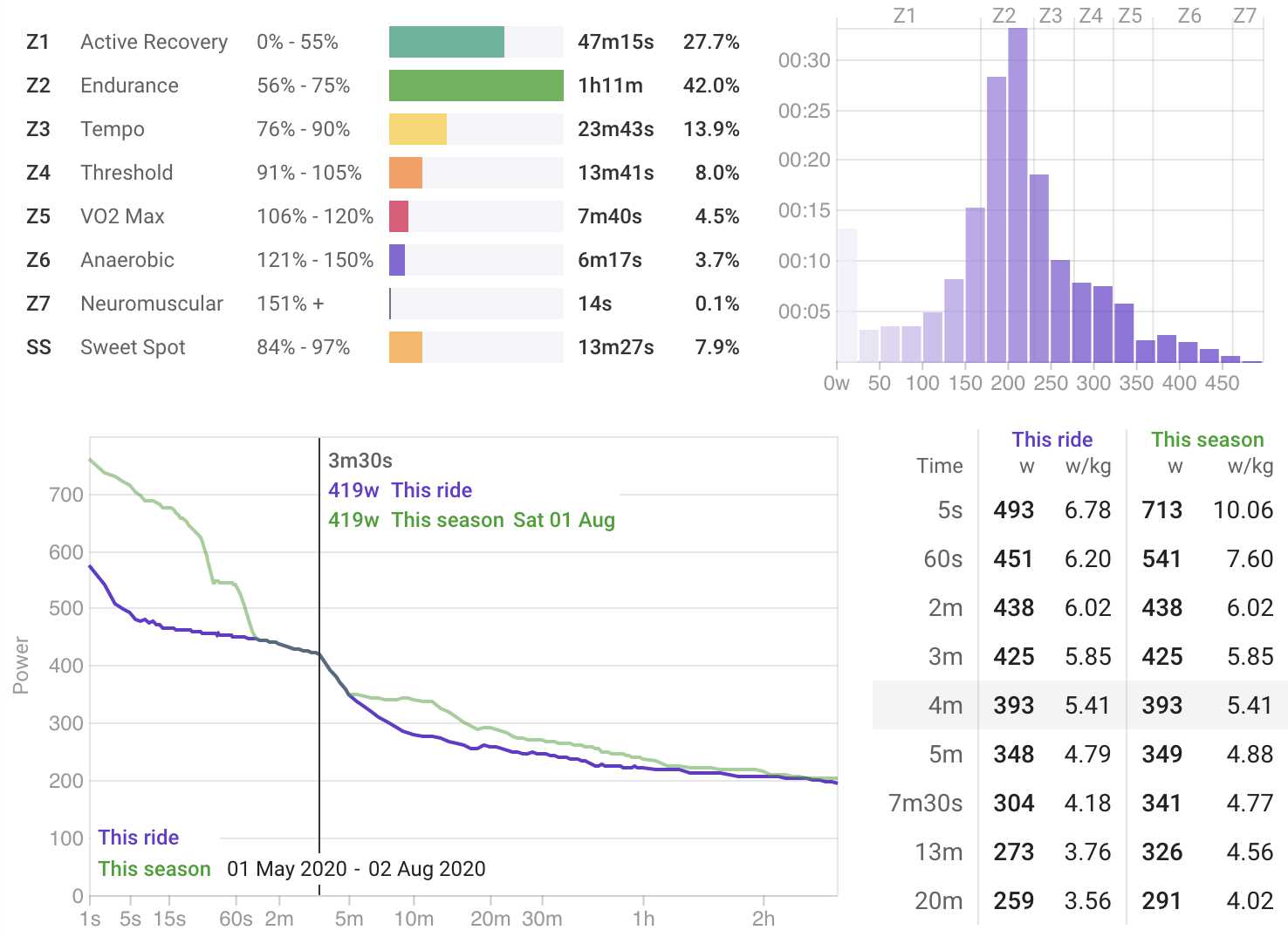Toggle 'This season' legend in power curve
The image size is (1288, 937).
[154, 869]
